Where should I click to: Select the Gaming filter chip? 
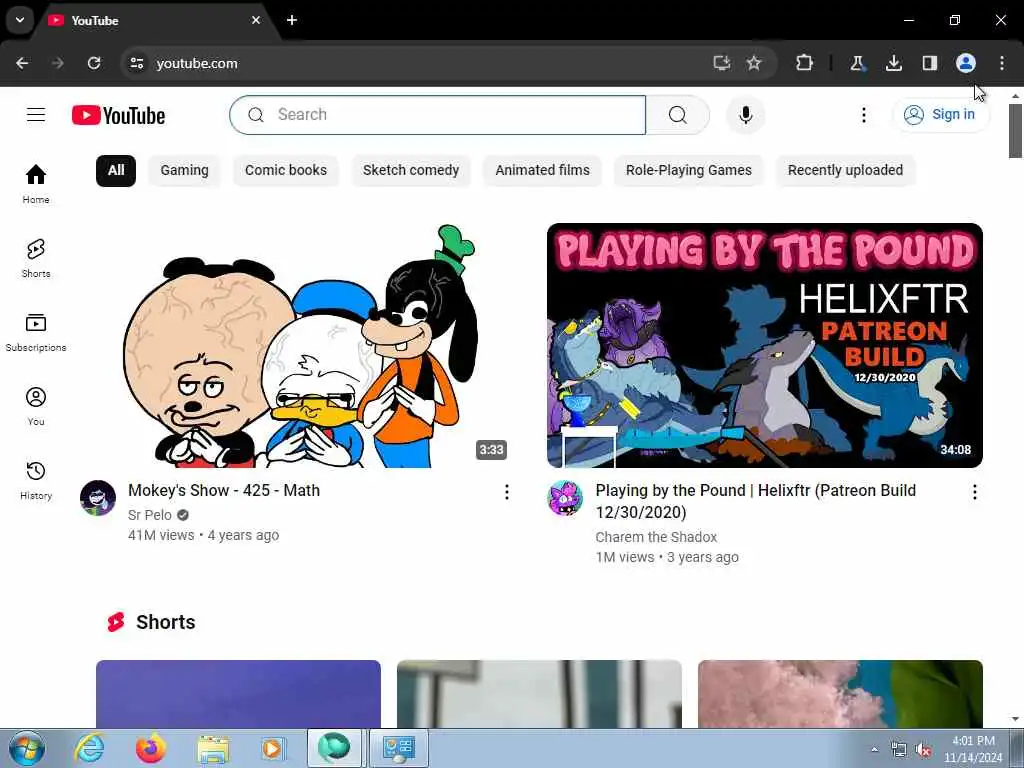click(184, 170)
